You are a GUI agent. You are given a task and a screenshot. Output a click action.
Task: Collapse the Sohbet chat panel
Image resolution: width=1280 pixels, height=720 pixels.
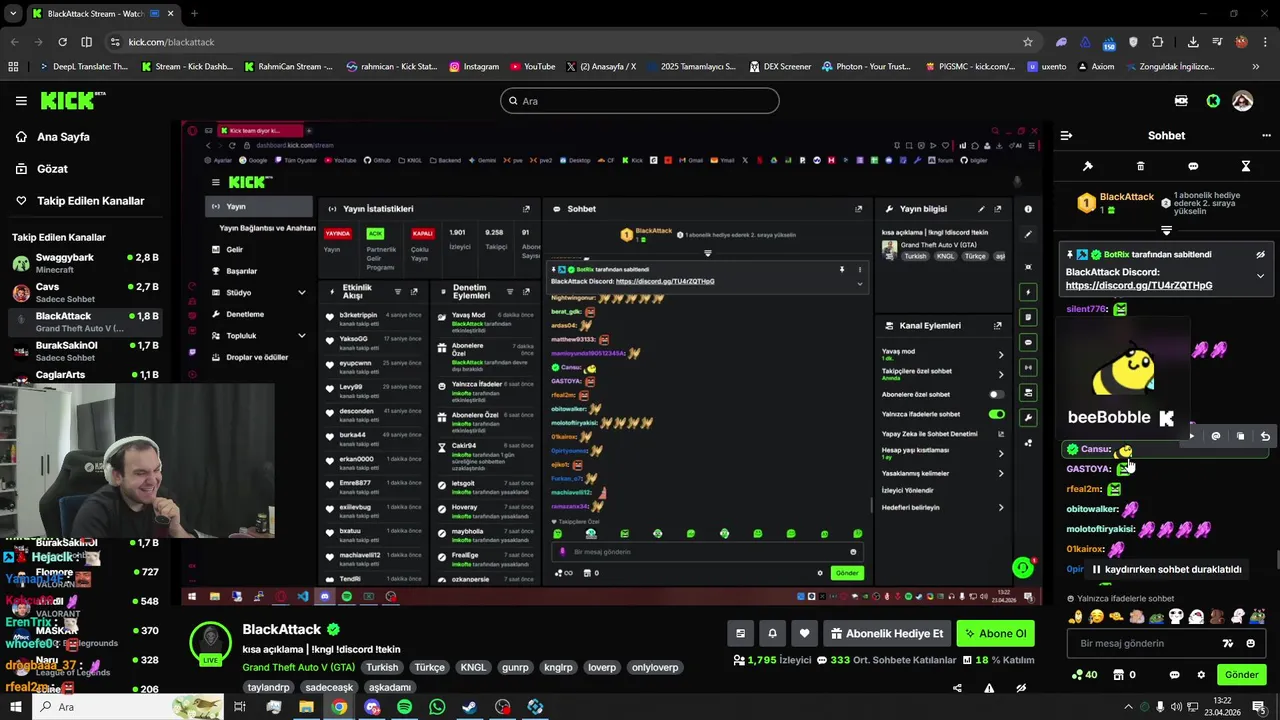coord(1066,135)
